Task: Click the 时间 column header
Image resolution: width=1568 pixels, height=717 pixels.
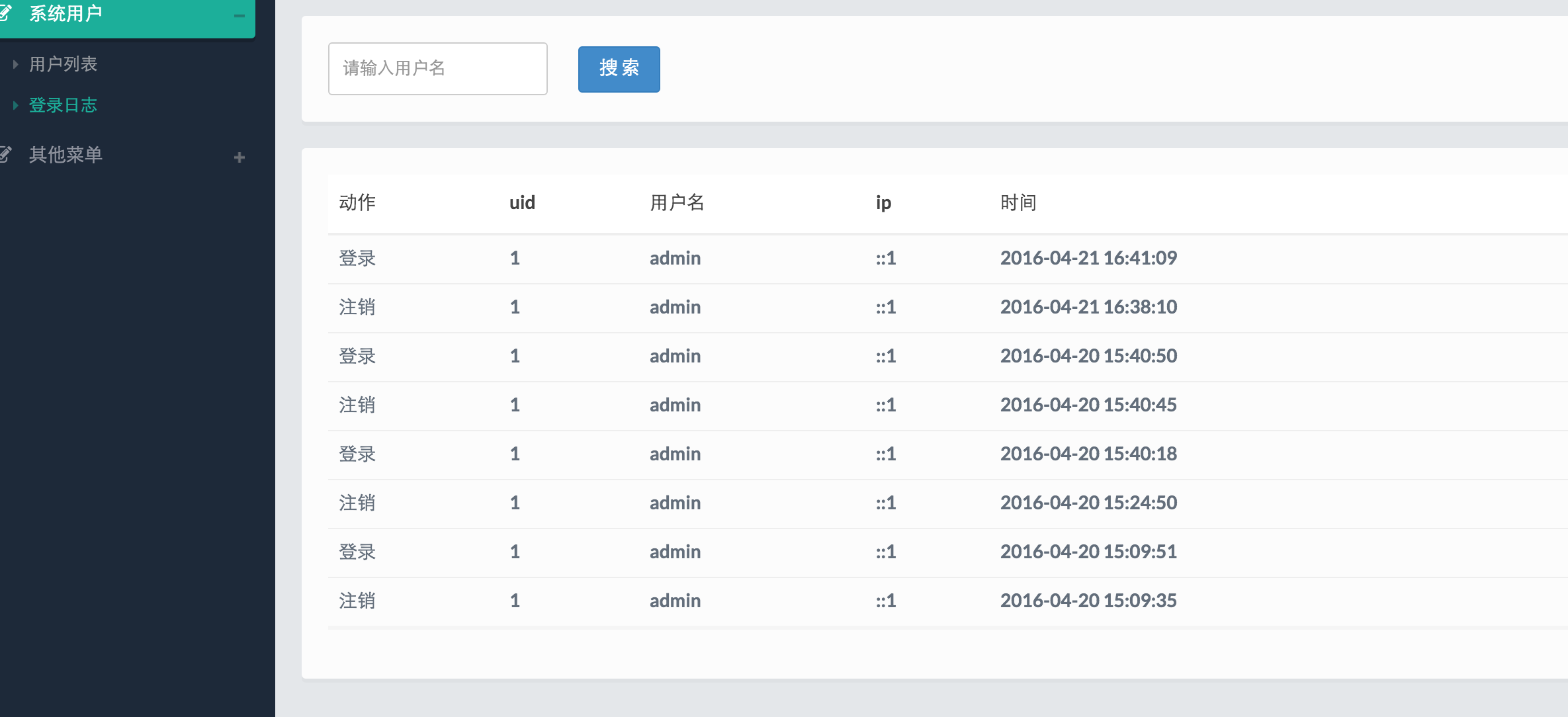Action: pos(1018,202)
